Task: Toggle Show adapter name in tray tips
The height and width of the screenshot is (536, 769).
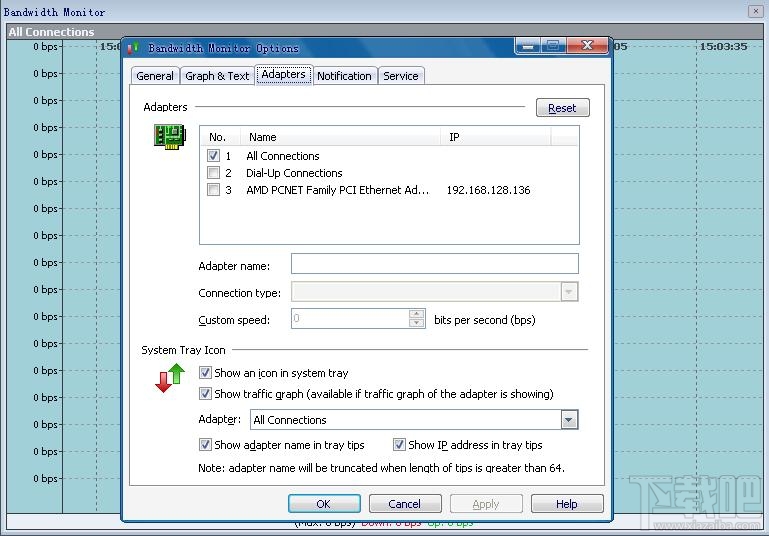Action: pyautogui.click(x=205, y=445)
